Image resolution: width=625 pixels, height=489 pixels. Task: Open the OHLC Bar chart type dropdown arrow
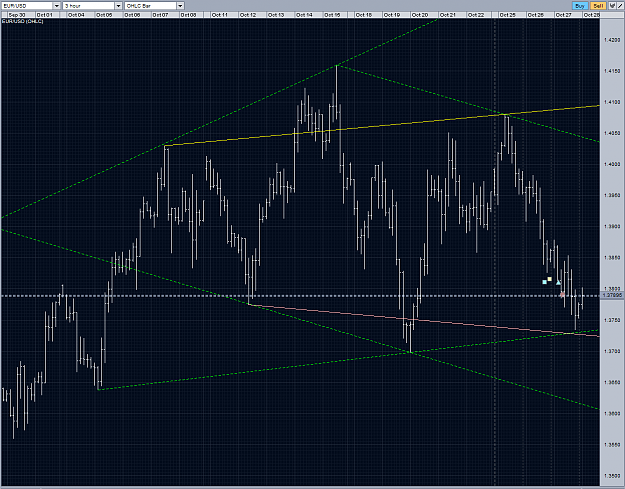pos(180,6)
